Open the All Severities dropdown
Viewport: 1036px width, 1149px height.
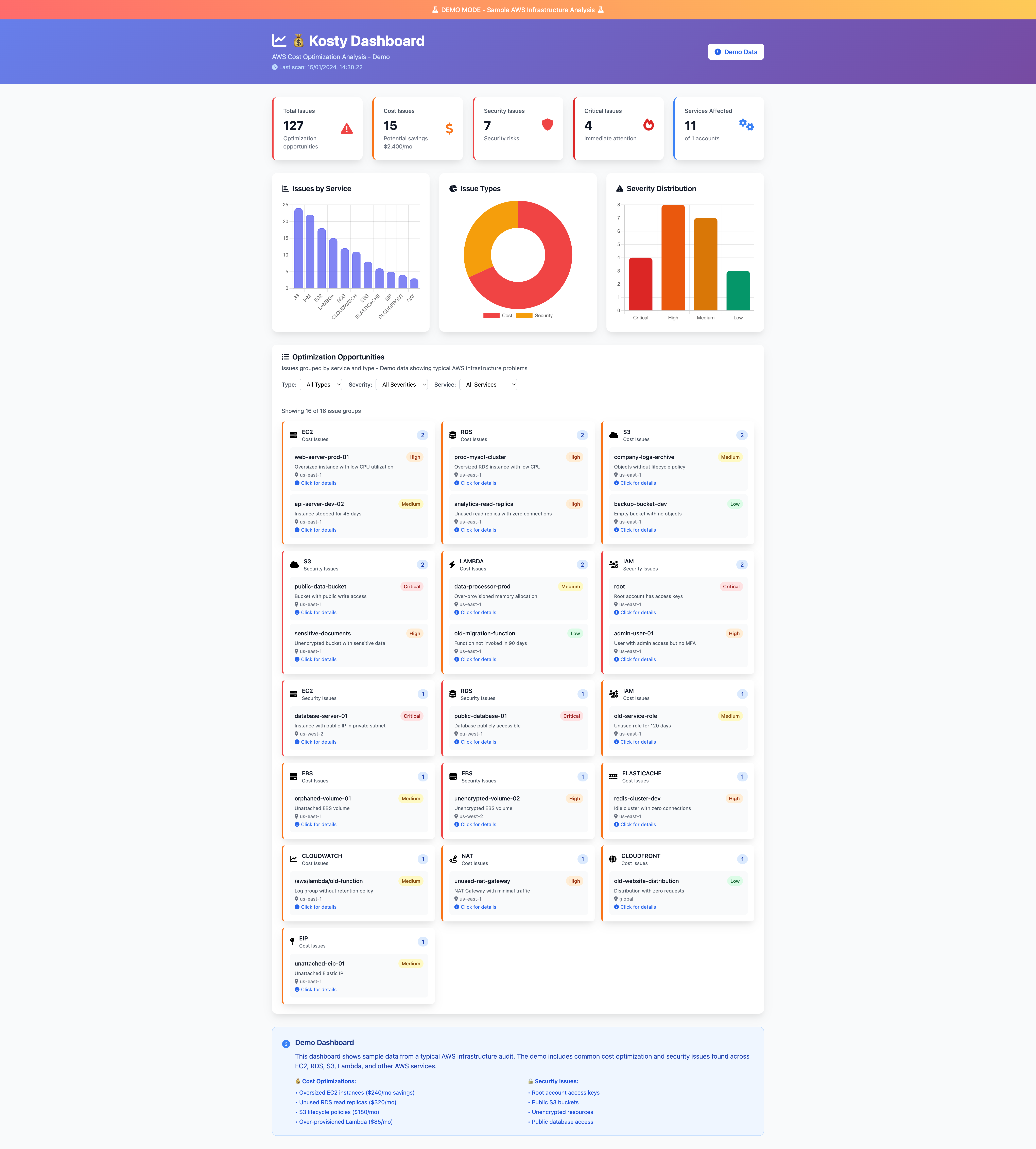coord(402,385)
